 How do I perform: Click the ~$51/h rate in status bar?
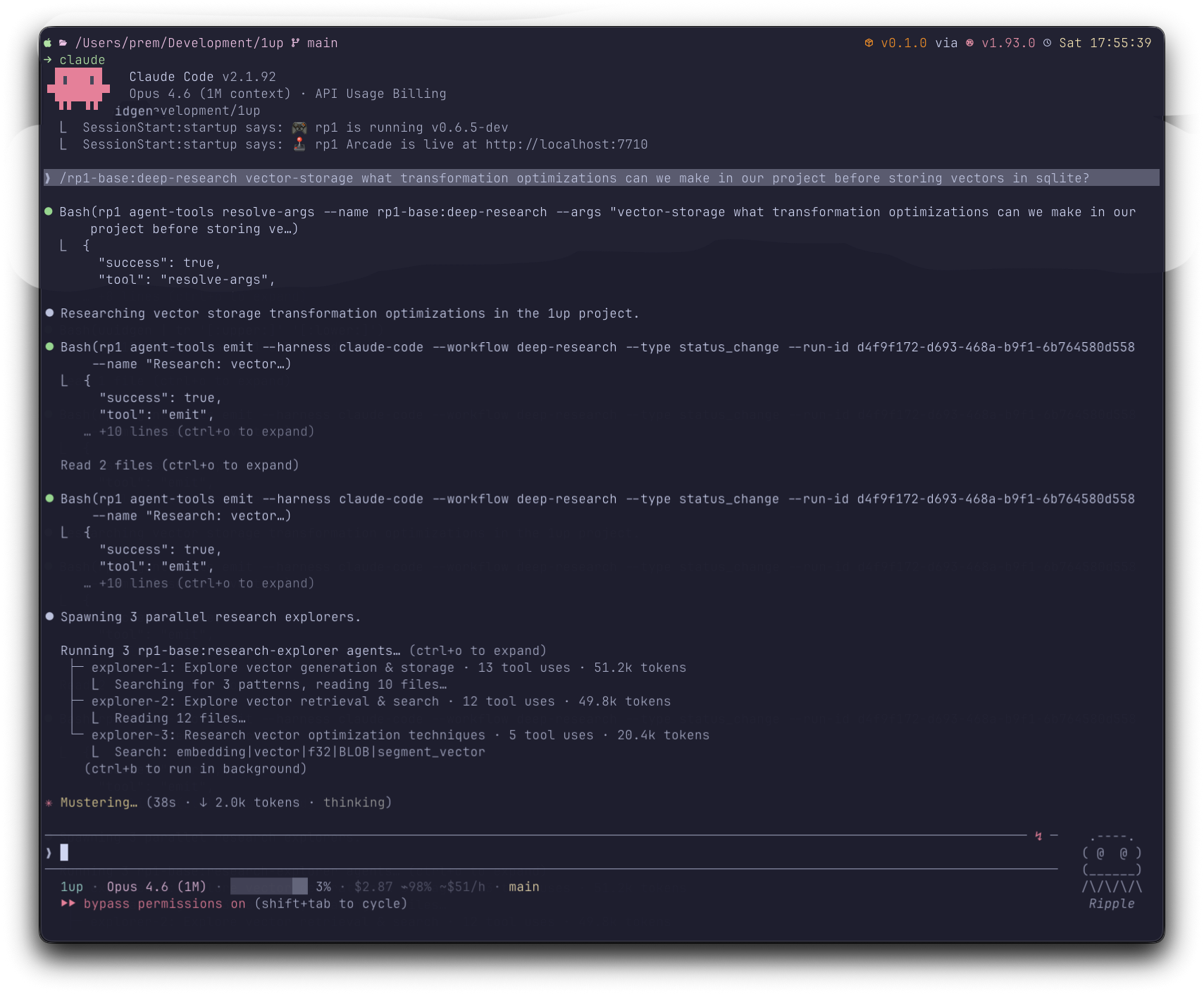tap(462, 887)
